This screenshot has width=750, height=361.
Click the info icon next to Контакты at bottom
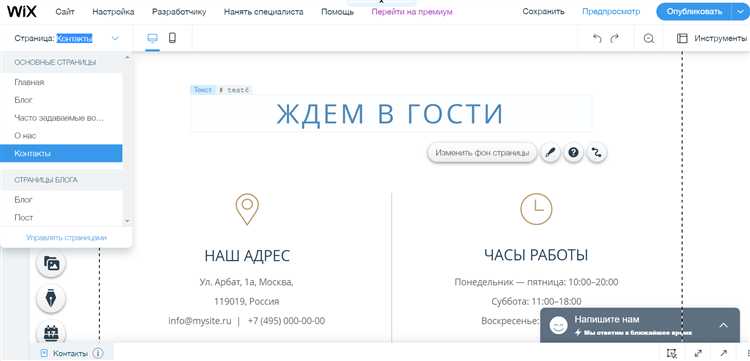coord(98,353)
